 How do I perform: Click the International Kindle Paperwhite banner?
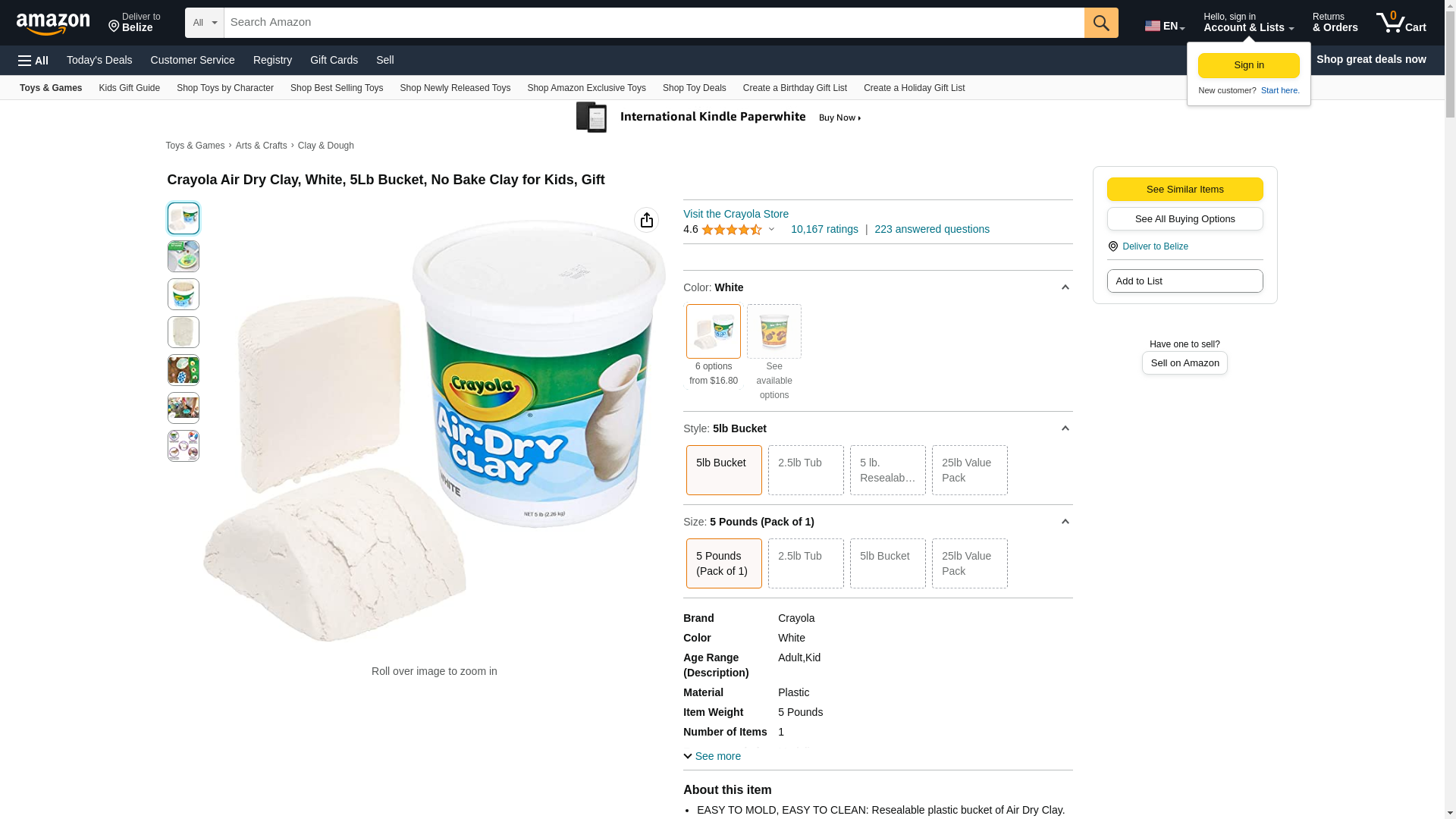point(719,118)
